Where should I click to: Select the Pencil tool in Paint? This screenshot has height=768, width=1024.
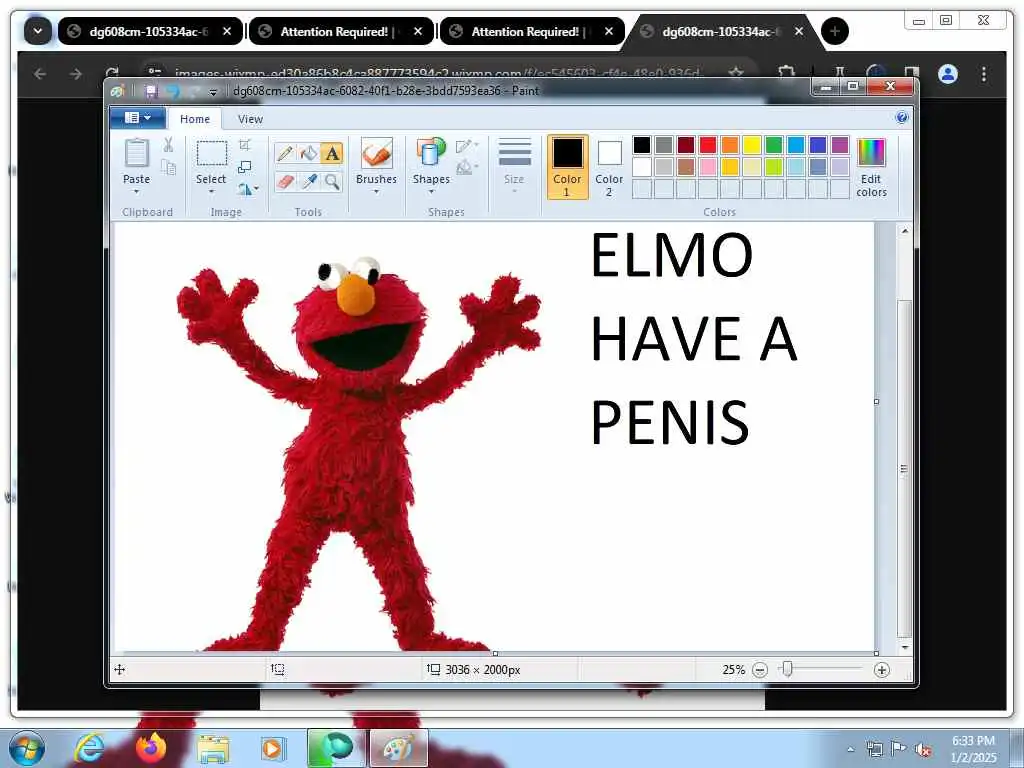coord(285,153)
